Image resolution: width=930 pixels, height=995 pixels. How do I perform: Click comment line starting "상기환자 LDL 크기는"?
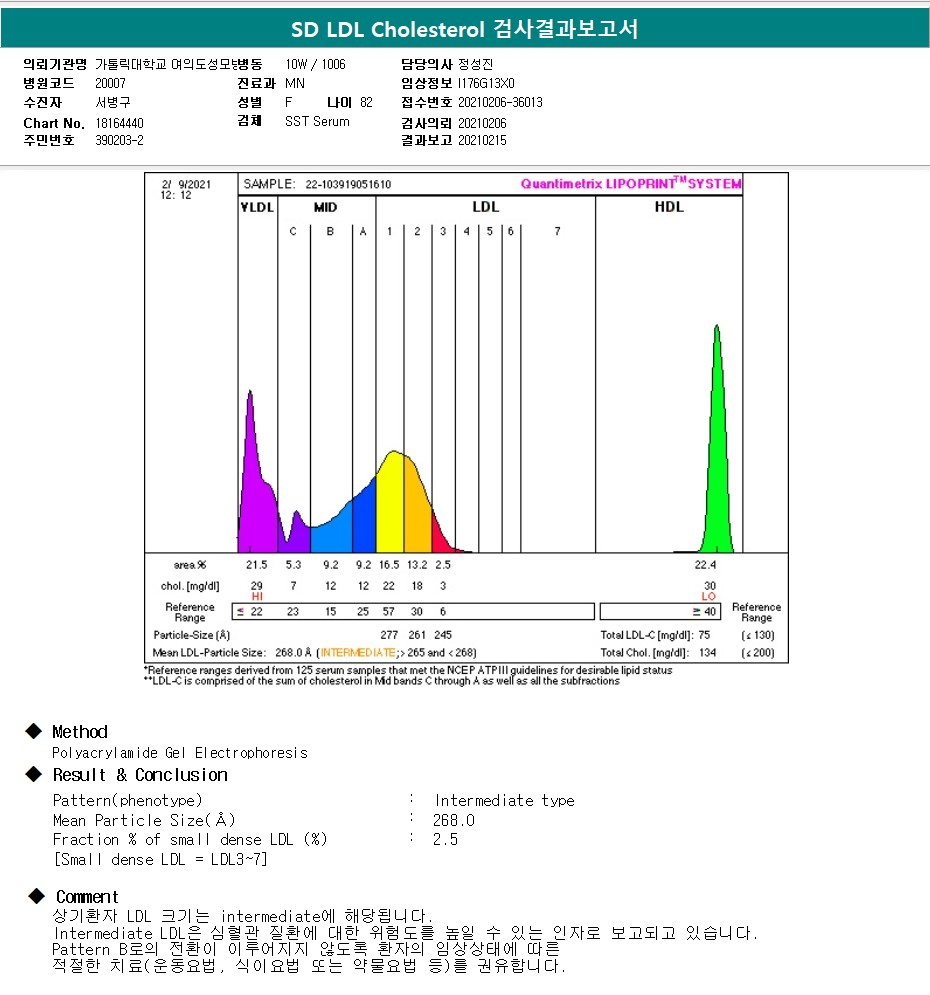click(243, 916)
